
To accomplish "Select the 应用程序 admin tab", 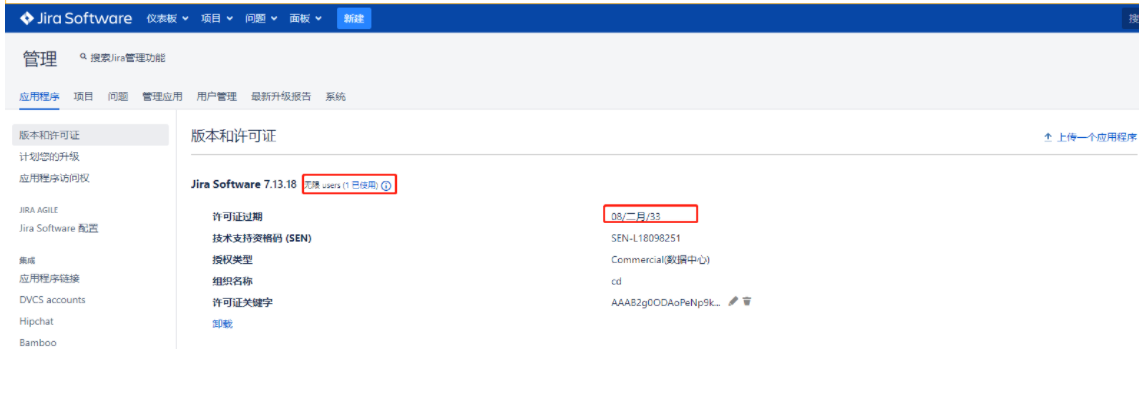I will tap(39, 96).
